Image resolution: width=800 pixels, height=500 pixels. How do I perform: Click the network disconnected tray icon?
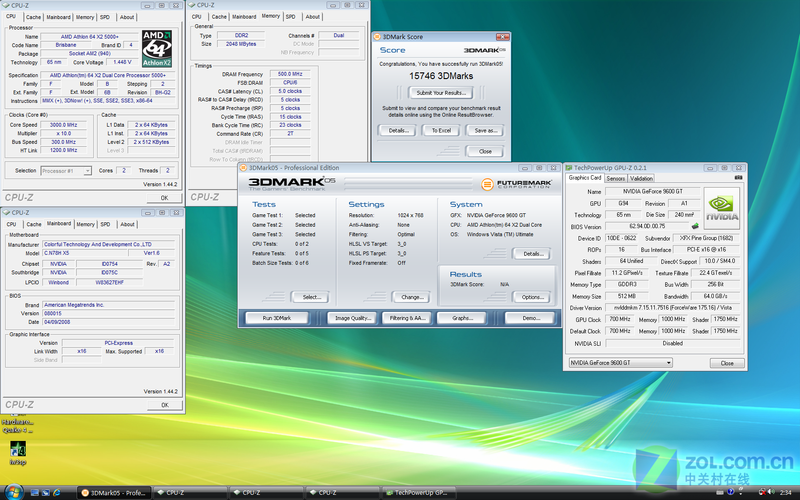click(763, 492)
